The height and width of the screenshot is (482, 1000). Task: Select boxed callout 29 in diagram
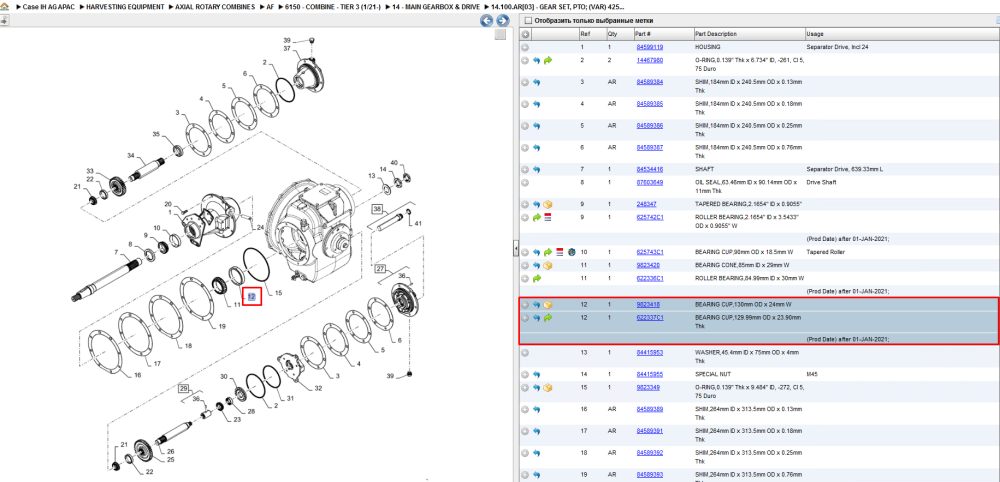[x=184, y=388]
